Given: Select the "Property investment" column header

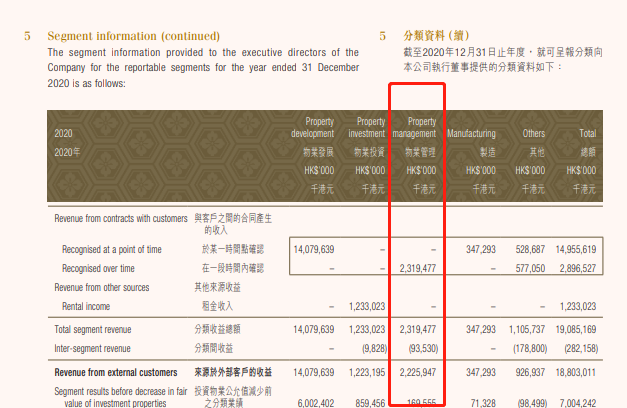Looking at the screenshot, I should (366, 127).
